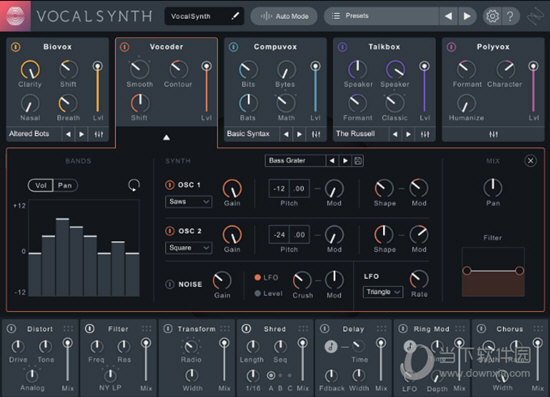The width and height of the screenshot is (550, 397).
Task: Select previous Talkbox preset from The Russell
Action: tap(395, 134)
